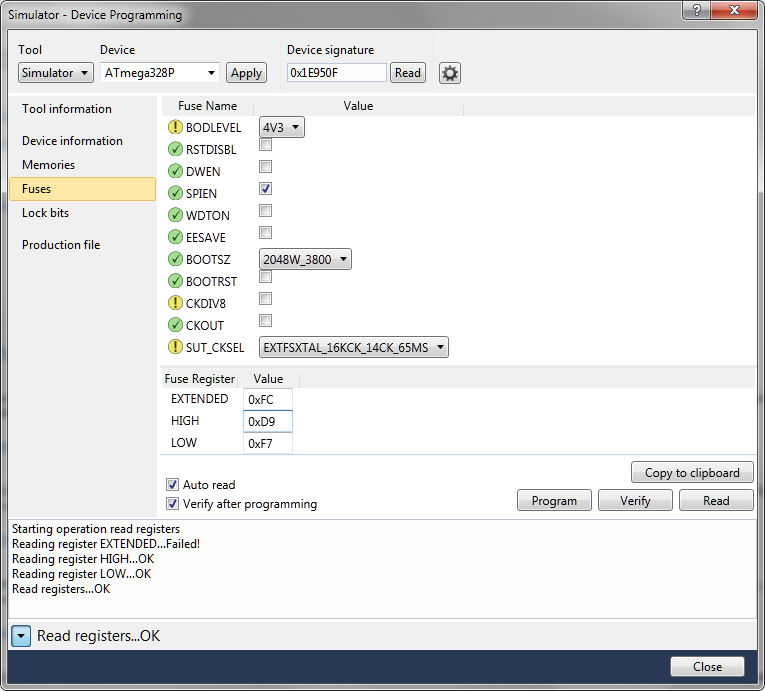
Task: Click the SPIEN green check status icon
Action: click(x=175, y=193)
